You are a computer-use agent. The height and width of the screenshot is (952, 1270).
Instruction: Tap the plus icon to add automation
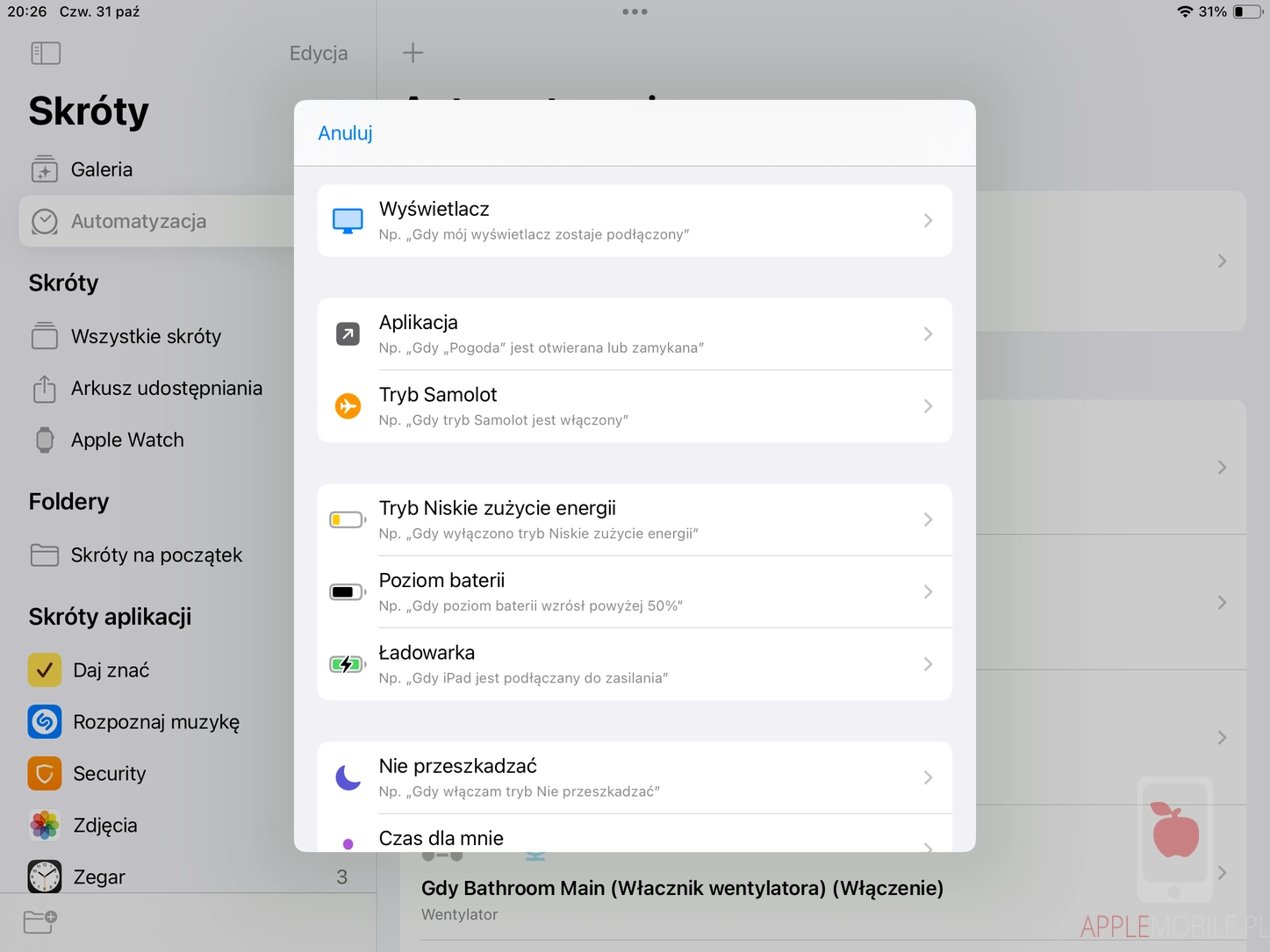[413, 53]
